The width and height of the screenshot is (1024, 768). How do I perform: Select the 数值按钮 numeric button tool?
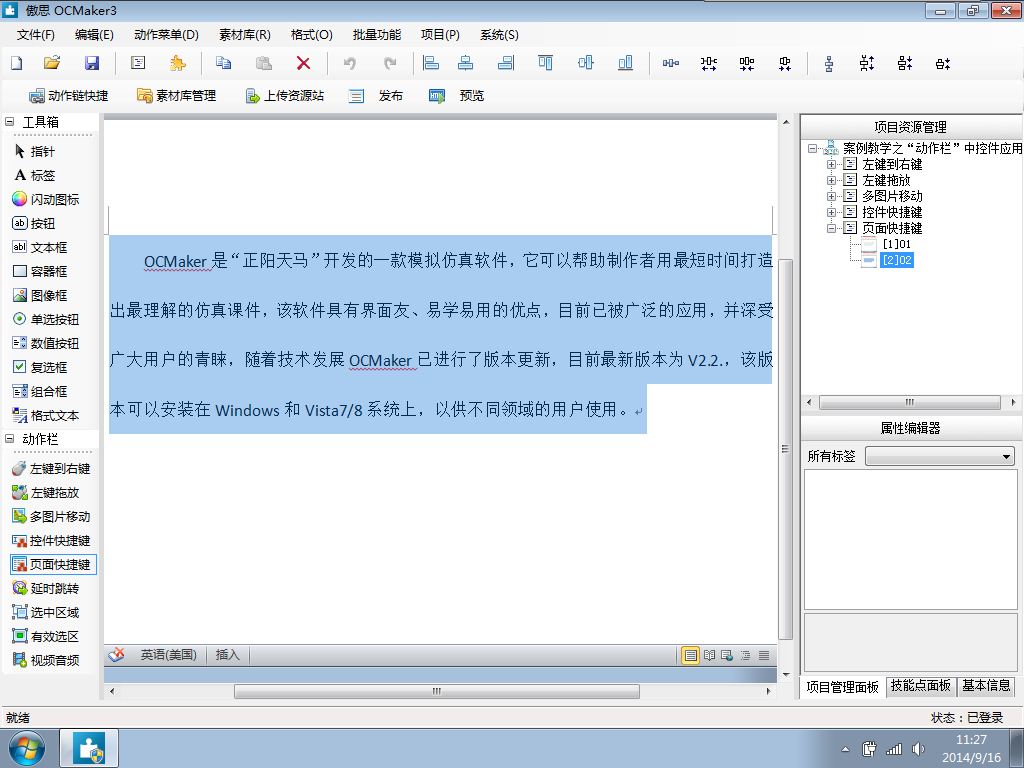[x=46, y=343]
